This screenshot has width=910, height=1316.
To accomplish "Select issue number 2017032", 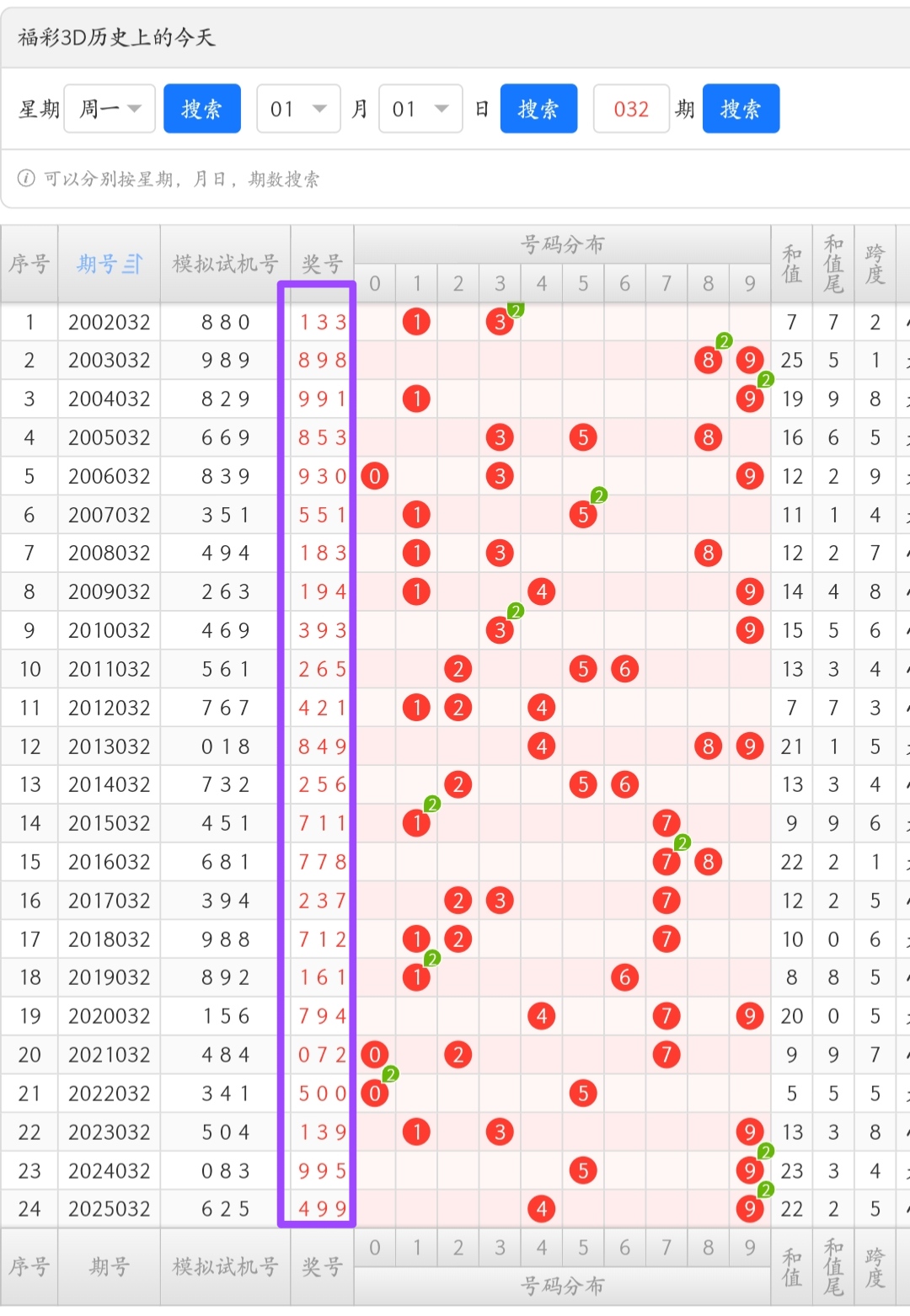I will coord(110,901).
